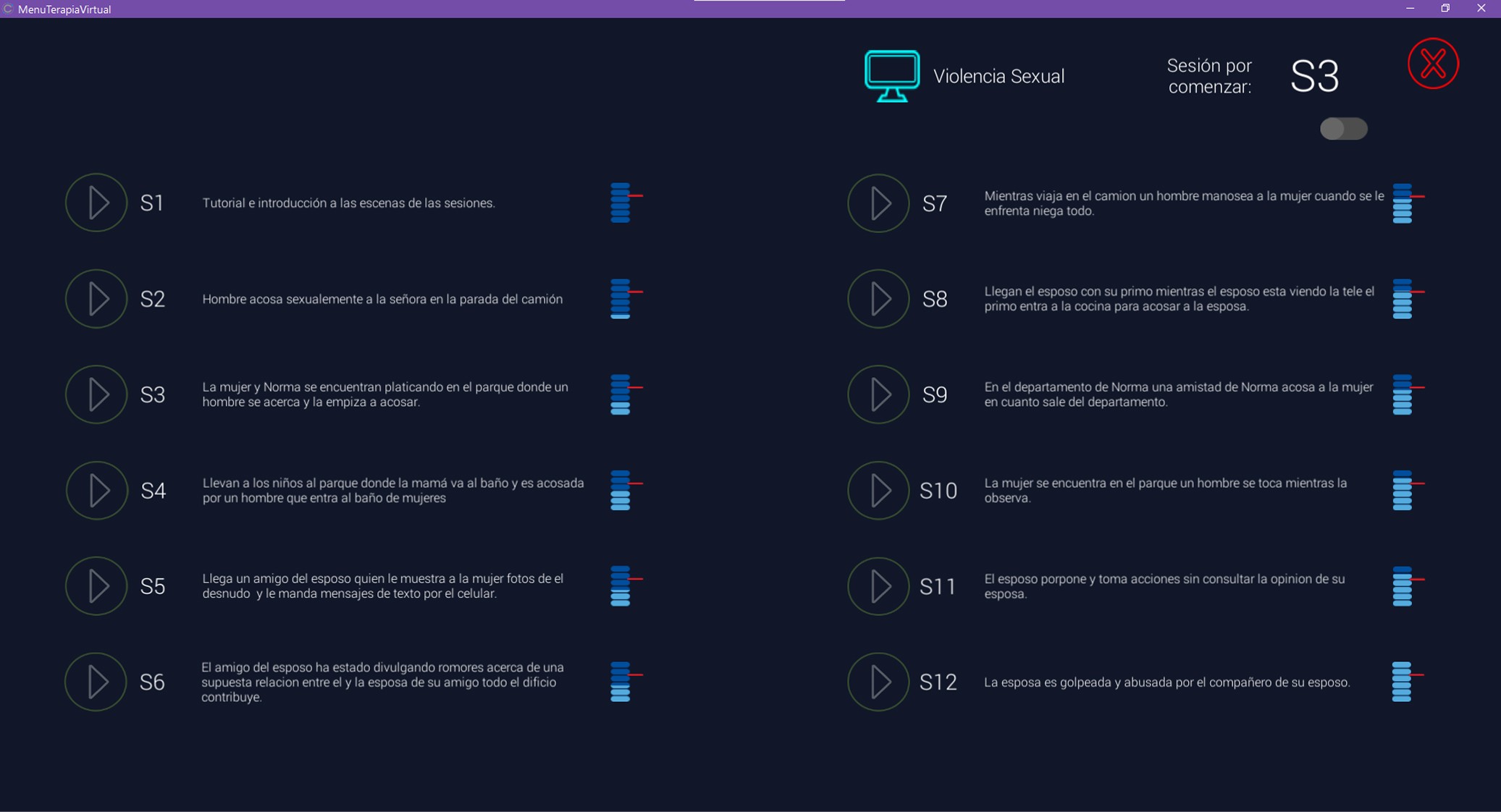Screen dimensions: 1501x812
Task: Play session S7 bus scene
Action: (x=878, y=203)
